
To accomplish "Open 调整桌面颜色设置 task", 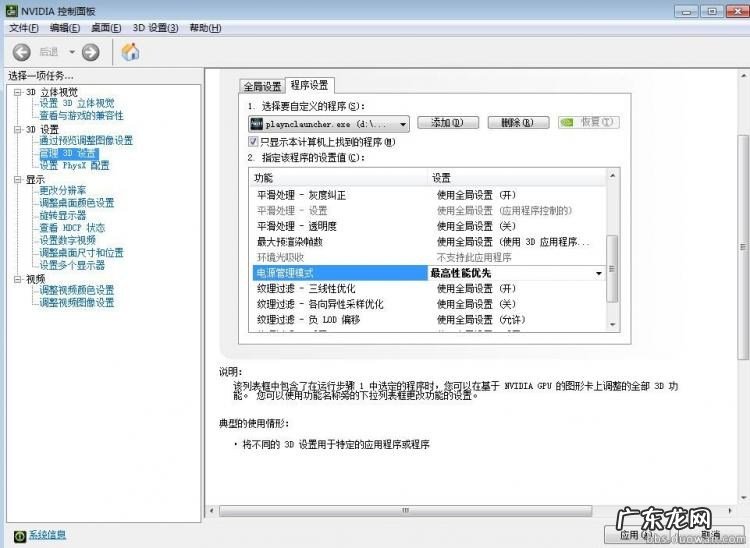I will pos(77,203).
